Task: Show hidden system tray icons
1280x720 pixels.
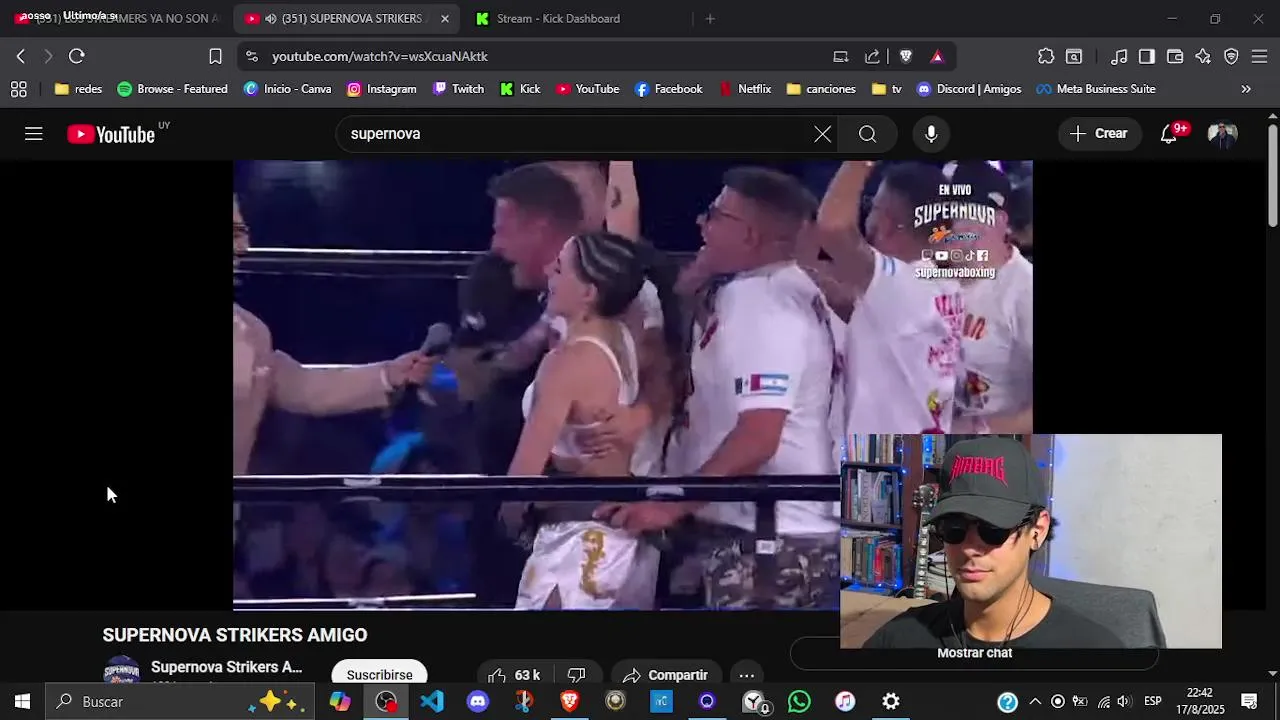Action: [1035, 702]
